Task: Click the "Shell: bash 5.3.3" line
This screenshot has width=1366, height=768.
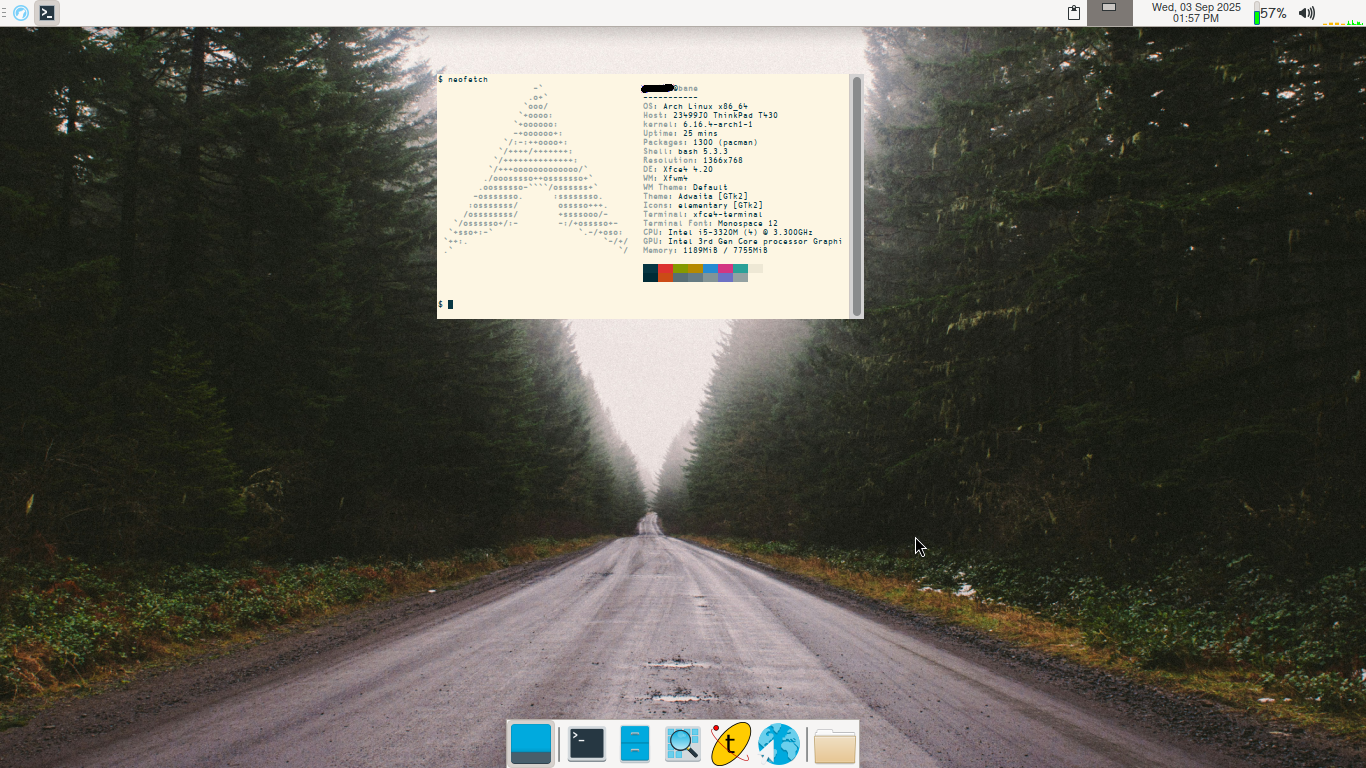Action: [685, 151]
